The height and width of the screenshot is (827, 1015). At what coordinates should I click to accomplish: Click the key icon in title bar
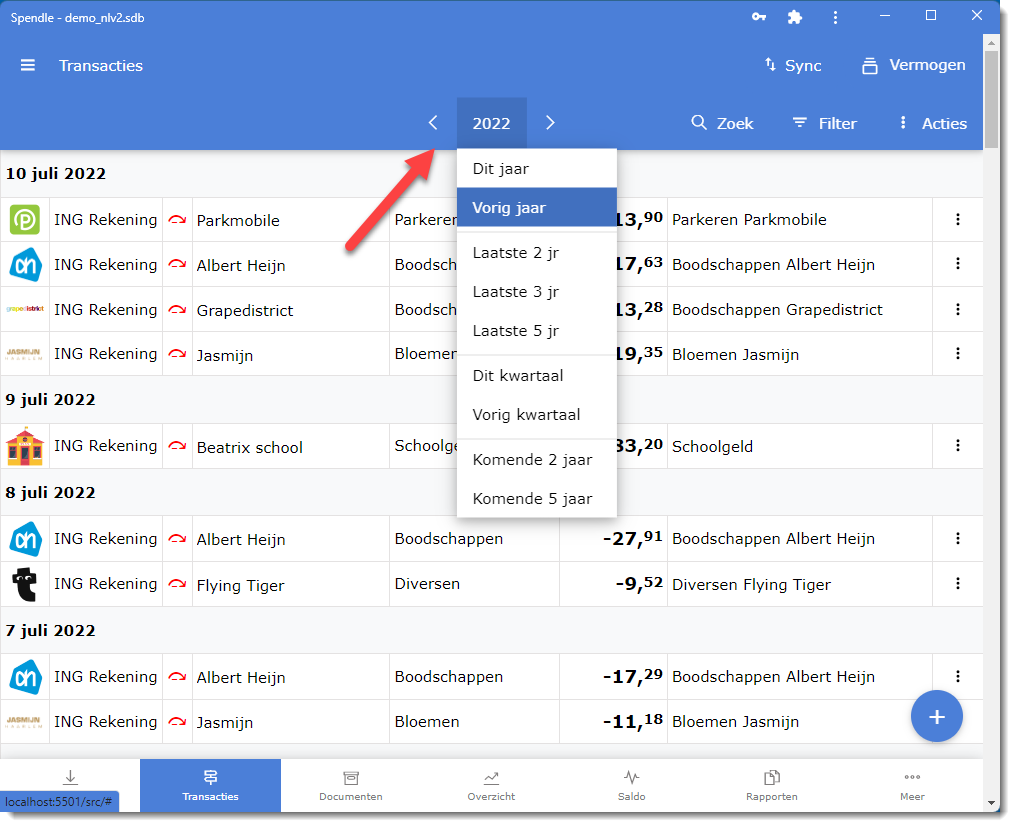pos(759,17)
